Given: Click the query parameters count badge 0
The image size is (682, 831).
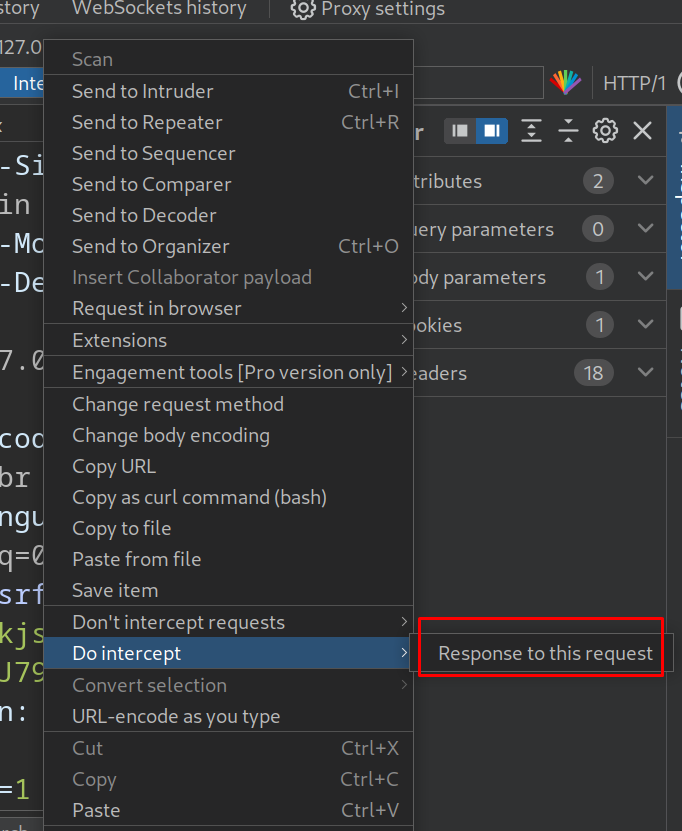Looking at the screenshot, I should (x=598, y=229).
